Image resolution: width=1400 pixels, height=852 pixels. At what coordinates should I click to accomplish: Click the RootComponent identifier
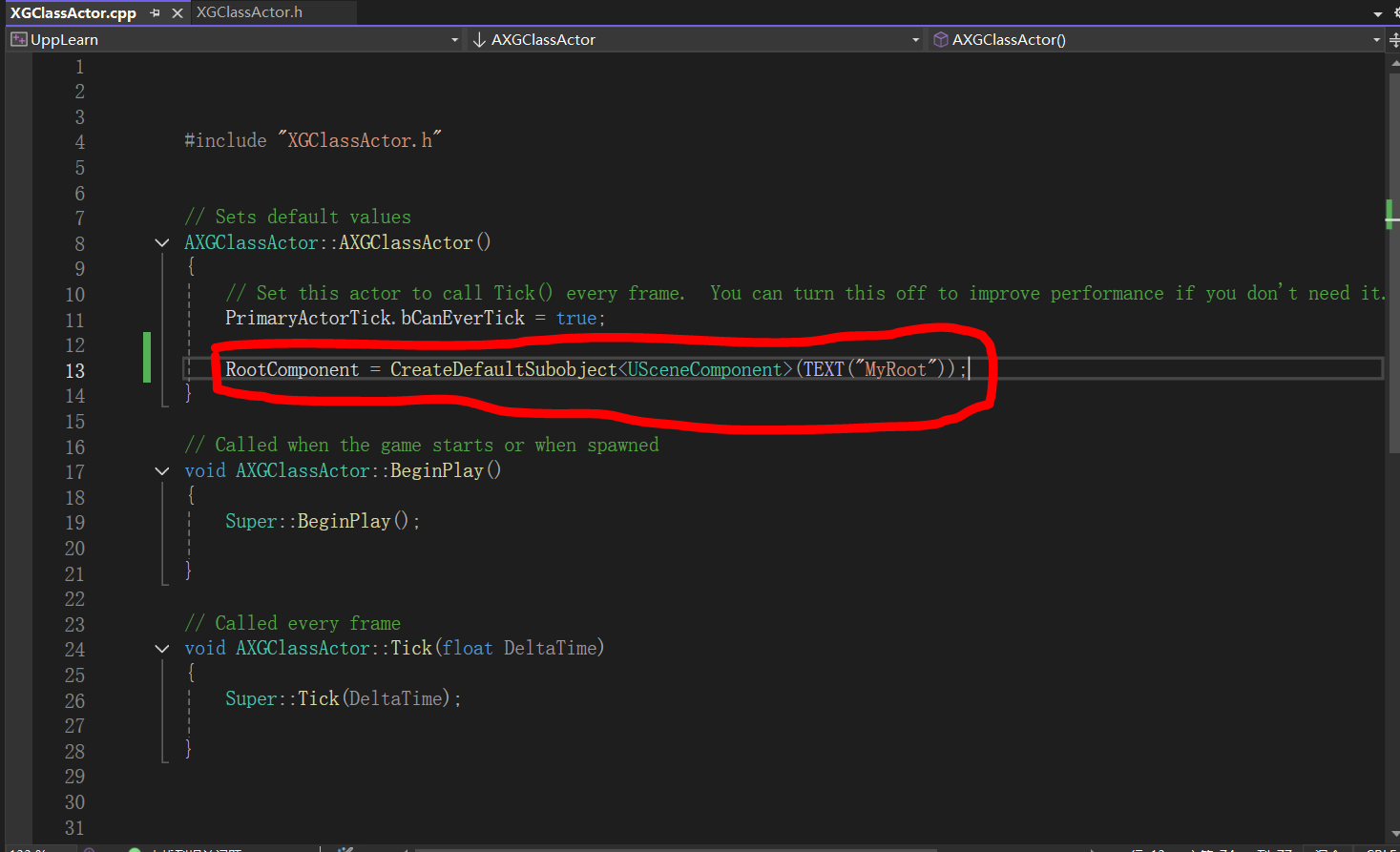[292, 370]
